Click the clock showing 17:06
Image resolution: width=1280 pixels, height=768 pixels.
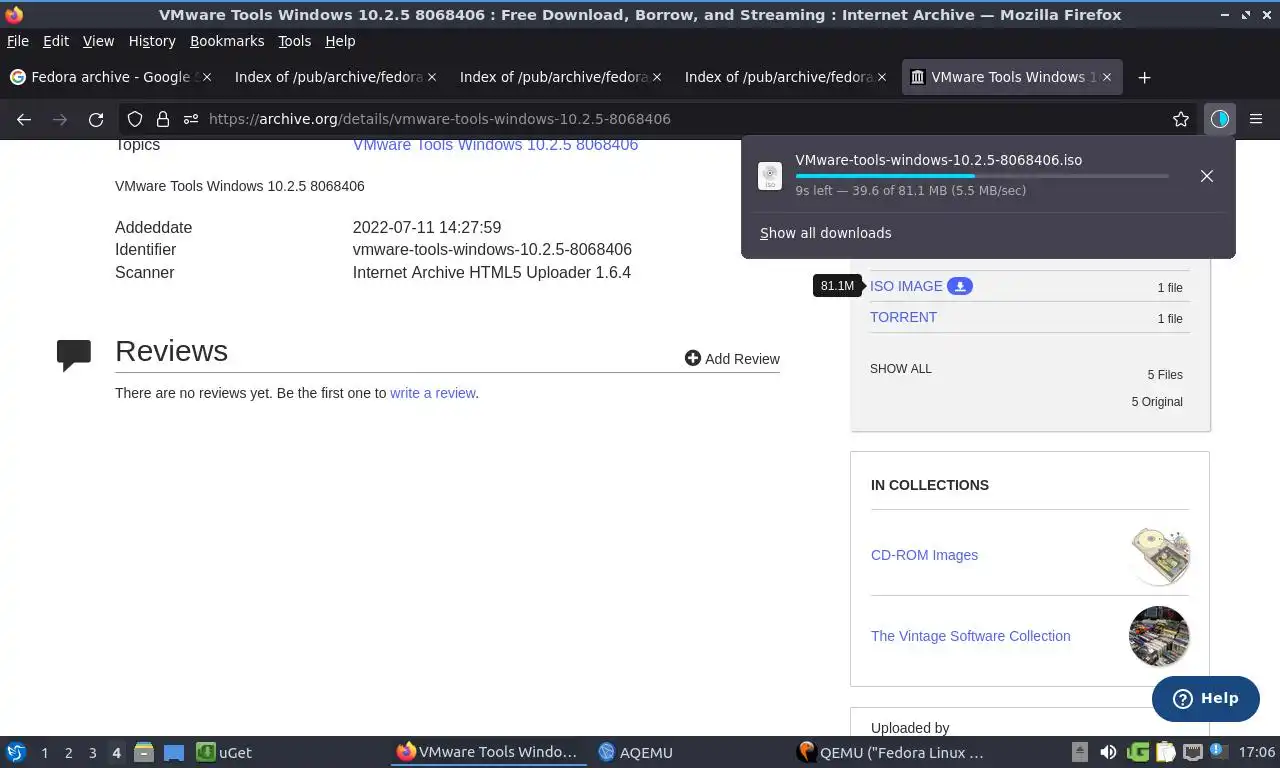pyautogui.click(x=1256, y=752)
